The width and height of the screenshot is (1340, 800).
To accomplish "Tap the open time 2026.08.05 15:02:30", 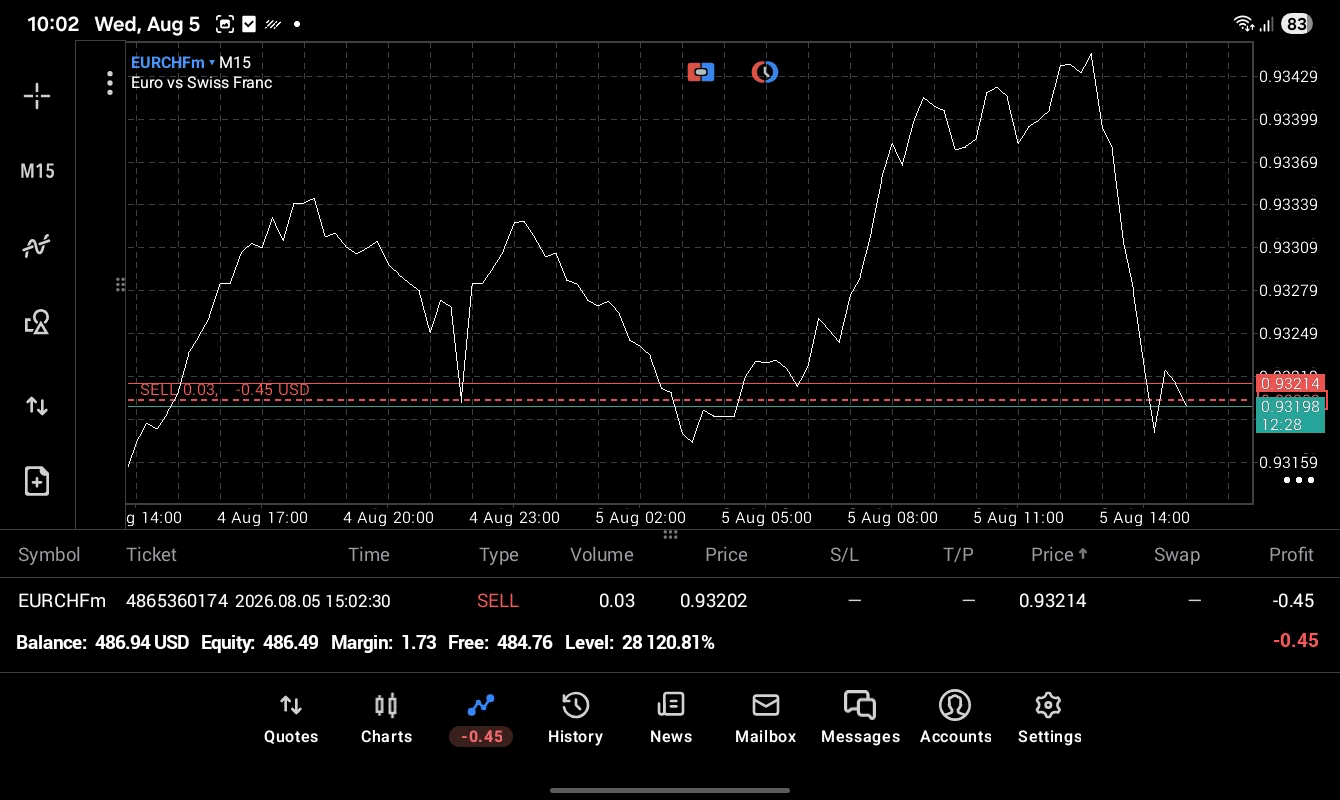I will click(312, 601).
